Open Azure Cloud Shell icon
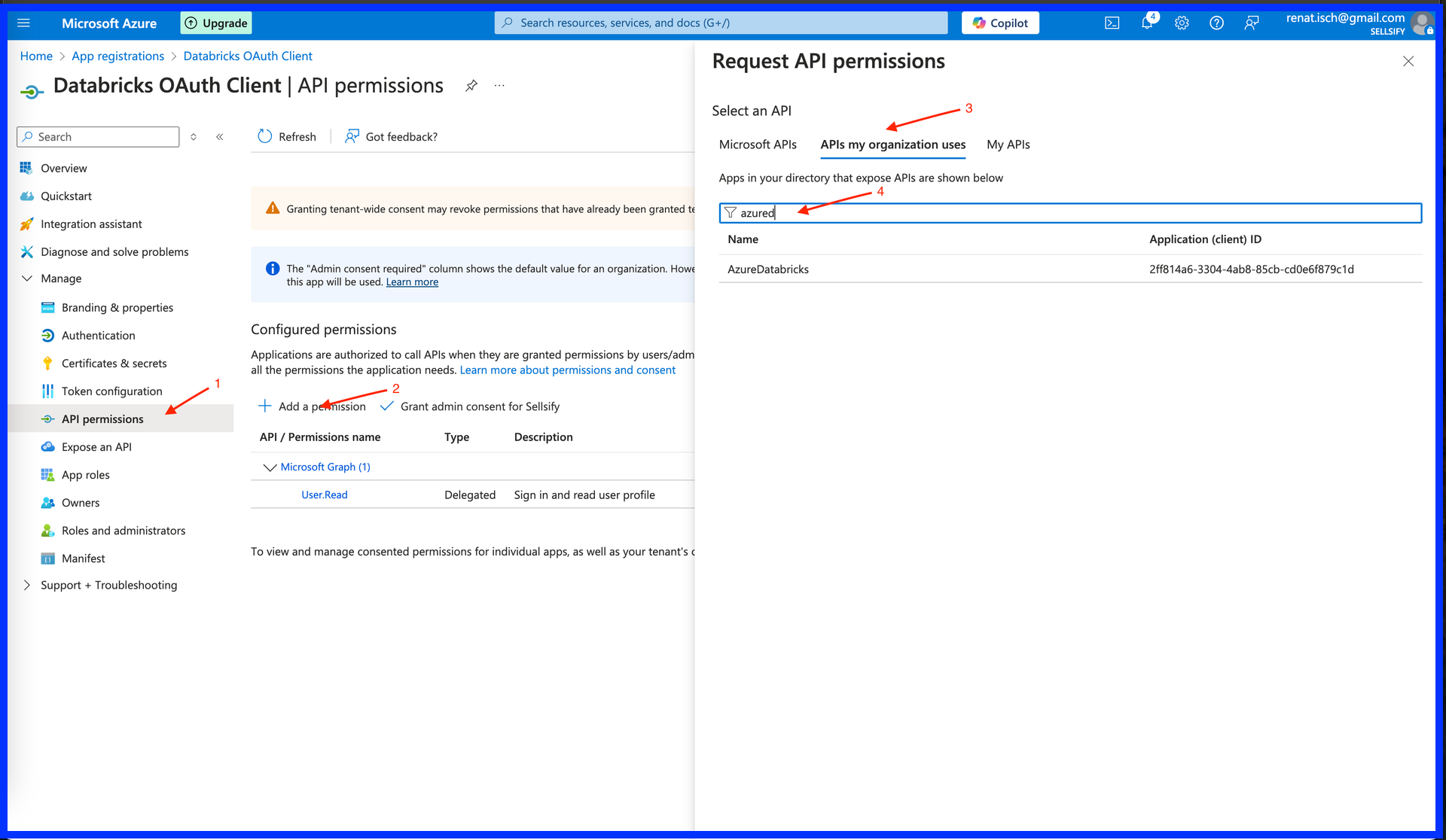 pyautogui.click(x=1112, y=23)
